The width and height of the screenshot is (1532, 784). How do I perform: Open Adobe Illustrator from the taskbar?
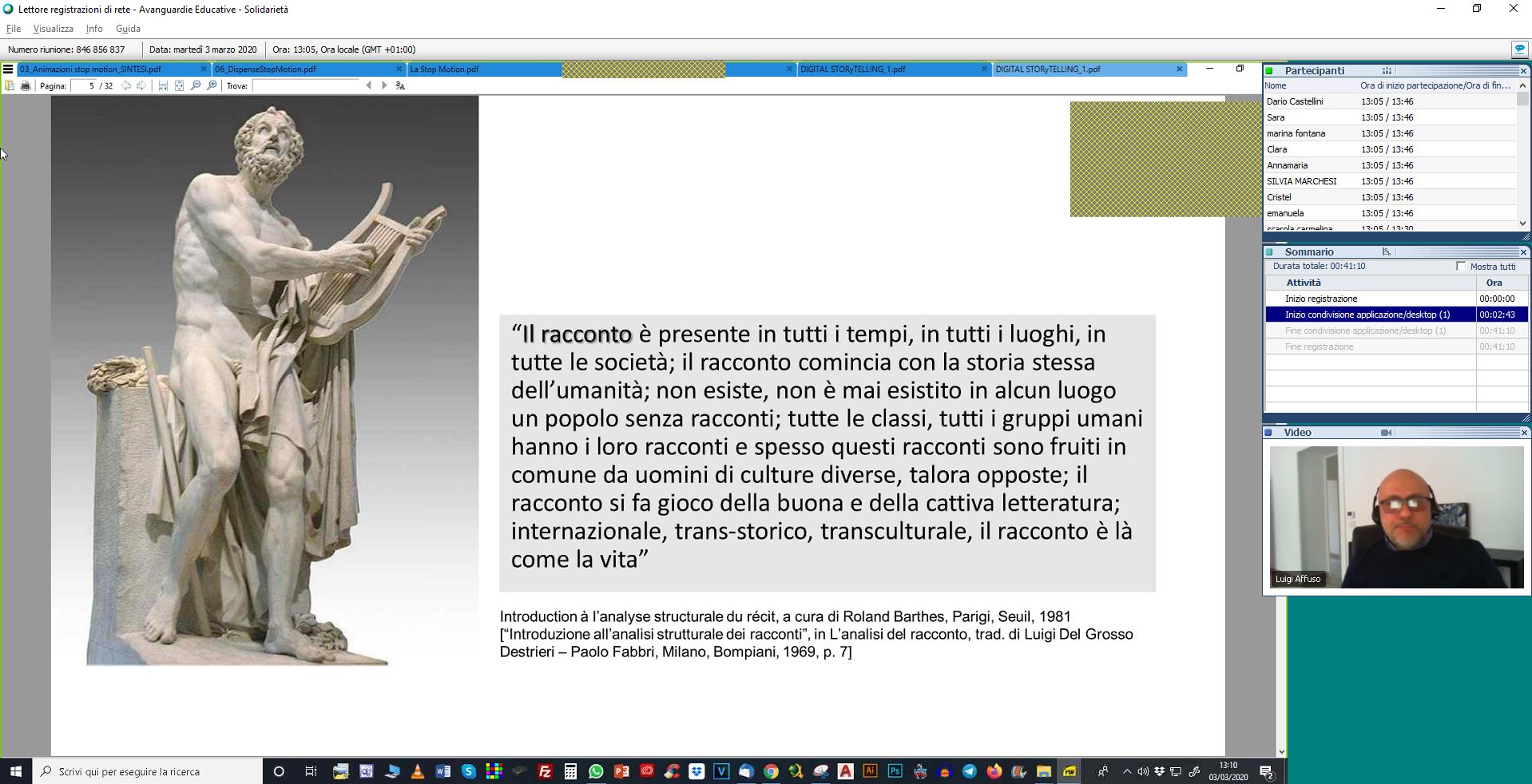coord(870,771)
